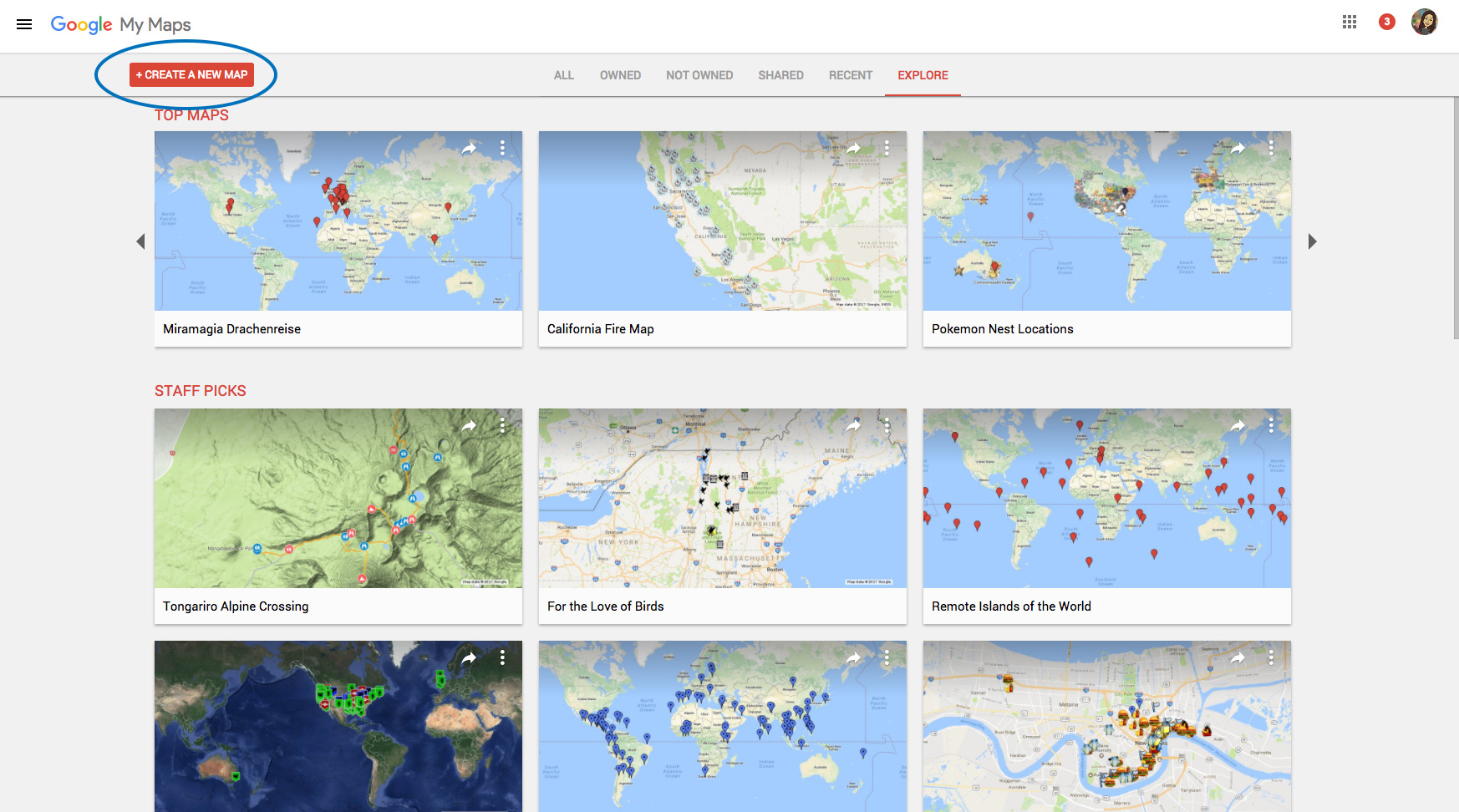Share the Miramagia Drachenreise map
1459x812 pixels.
(470, 148)
